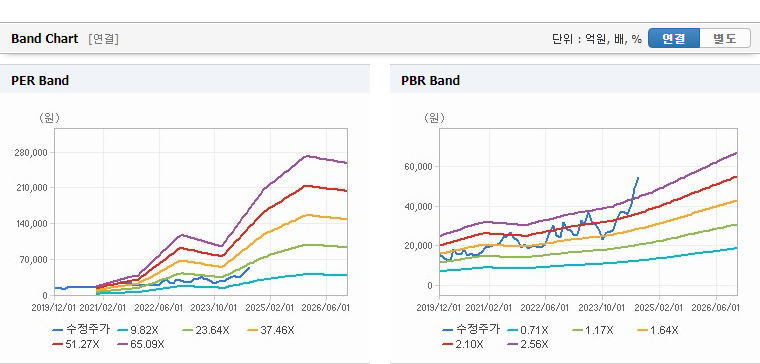The height and width of the screenshot is (364, 760).
Task: Click the Band Chart heading
Action: (45, 39)
